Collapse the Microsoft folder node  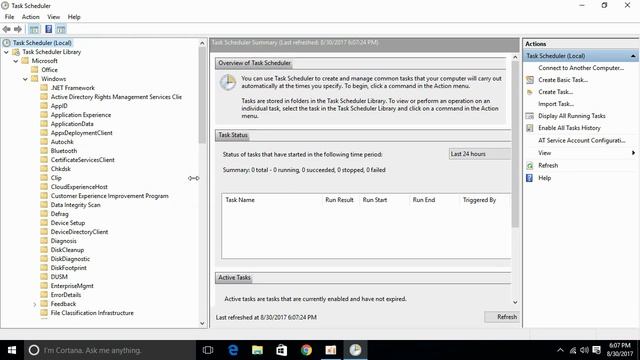(16, 61)
